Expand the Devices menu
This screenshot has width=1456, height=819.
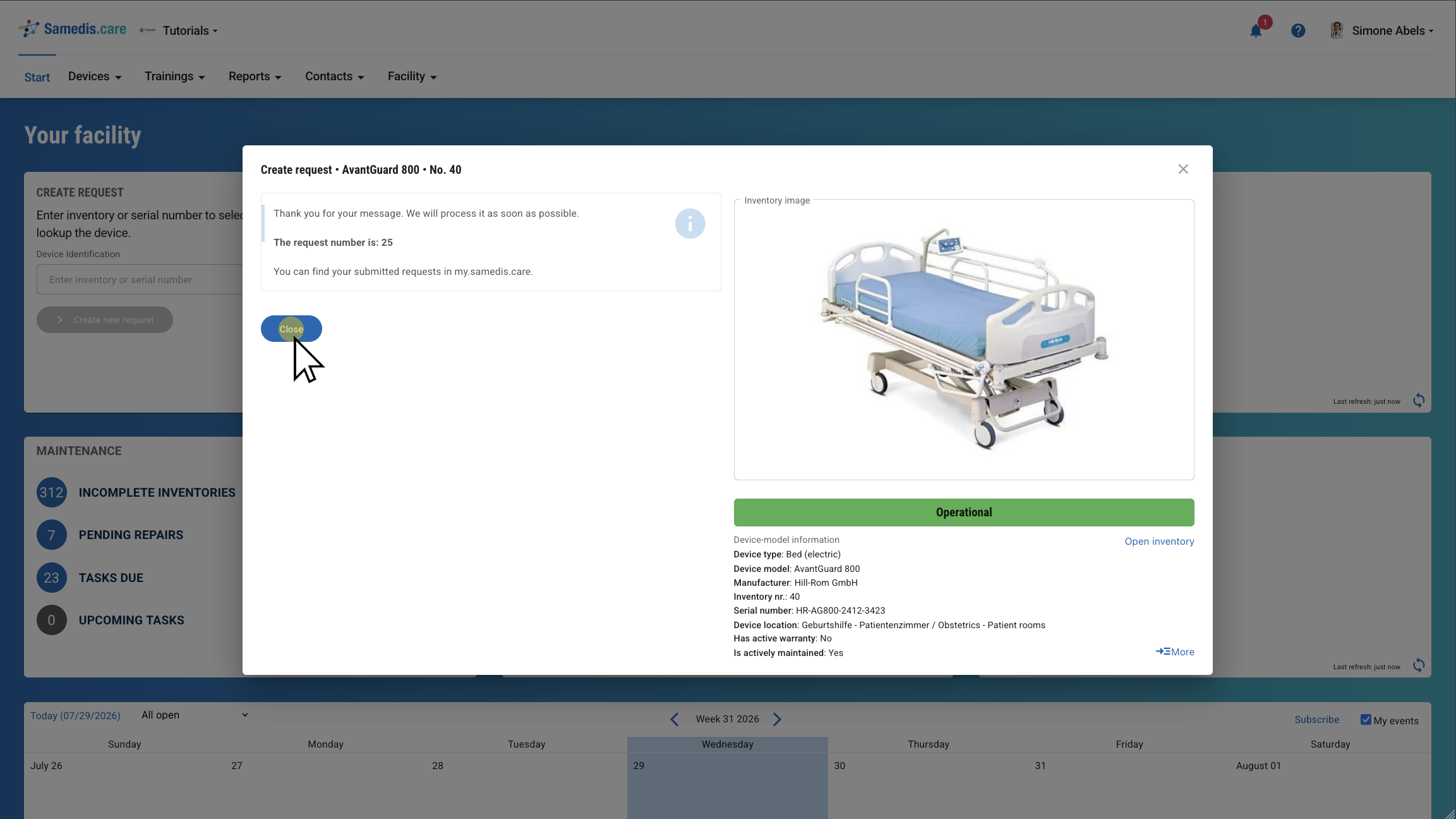click(x=95, y=76)
